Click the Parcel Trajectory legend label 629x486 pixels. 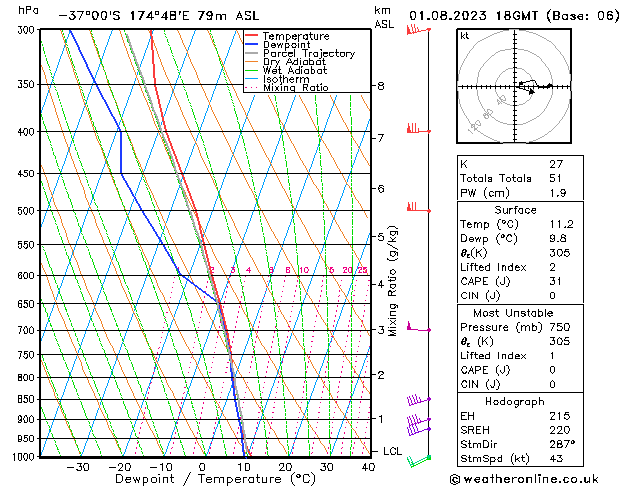pyautogui.click(x=309, y=53)
